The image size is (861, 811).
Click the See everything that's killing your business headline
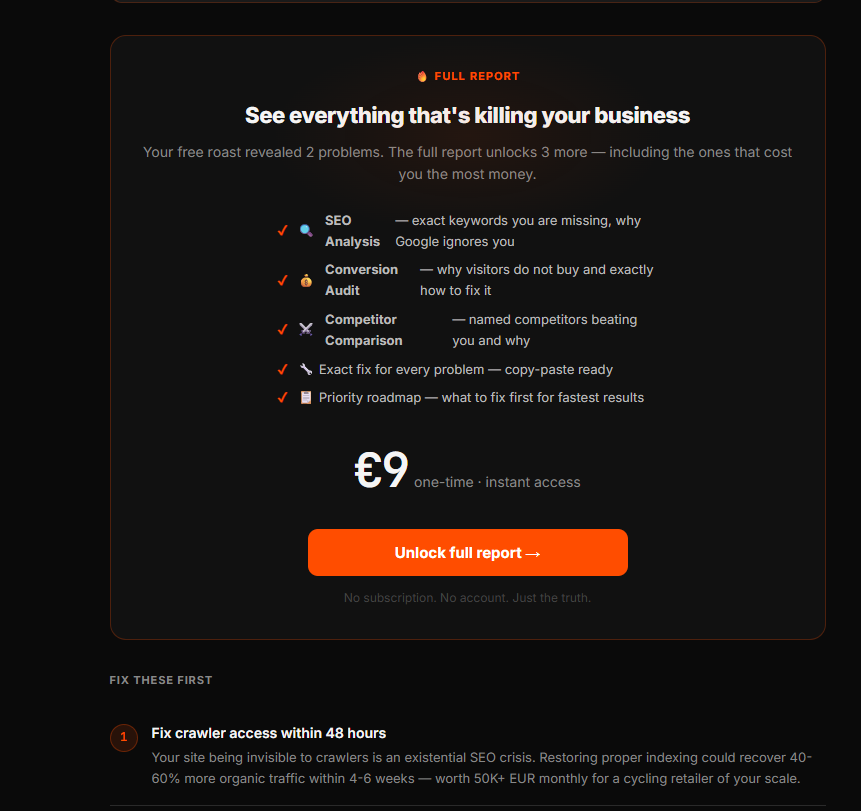467,116
